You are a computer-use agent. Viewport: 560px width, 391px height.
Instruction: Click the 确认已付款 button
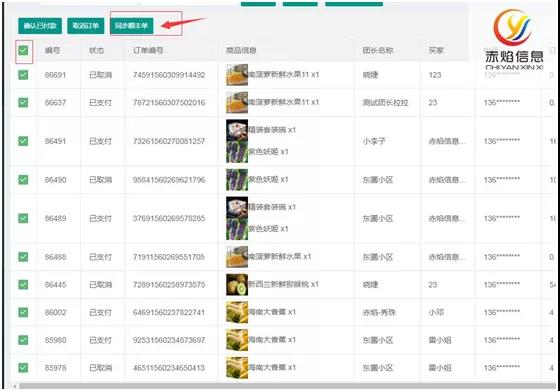(40, 26)
